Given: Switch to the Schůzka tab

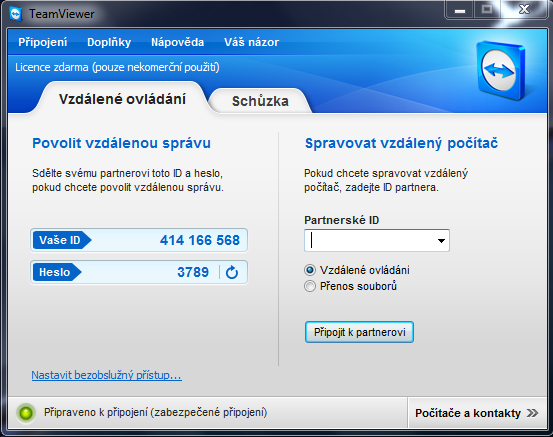Looking at the screenshot, I should click(260, 101).
